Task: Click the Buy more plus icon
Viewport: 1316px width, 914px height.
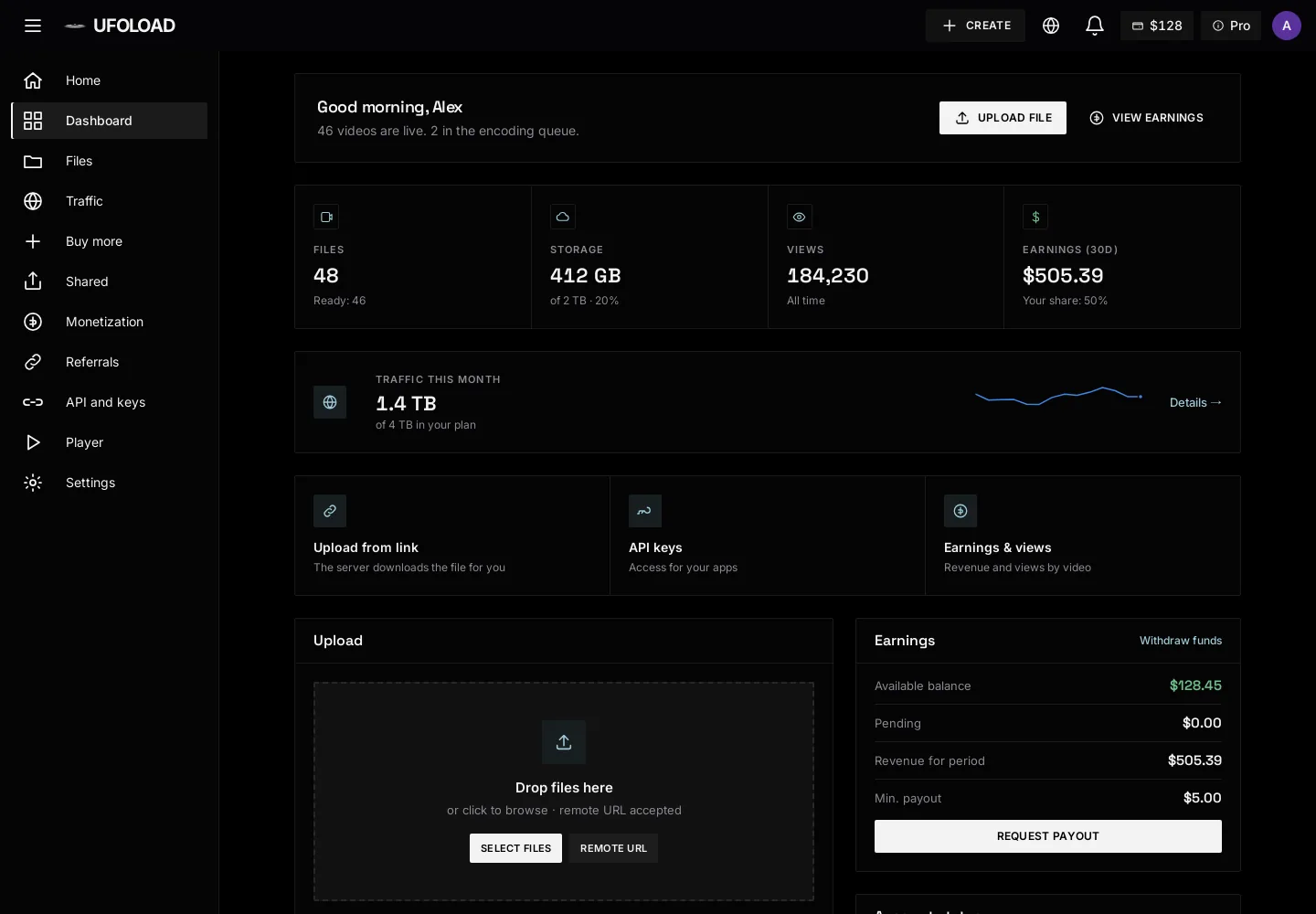Action: pyautogui.click(x=33, y=241)
